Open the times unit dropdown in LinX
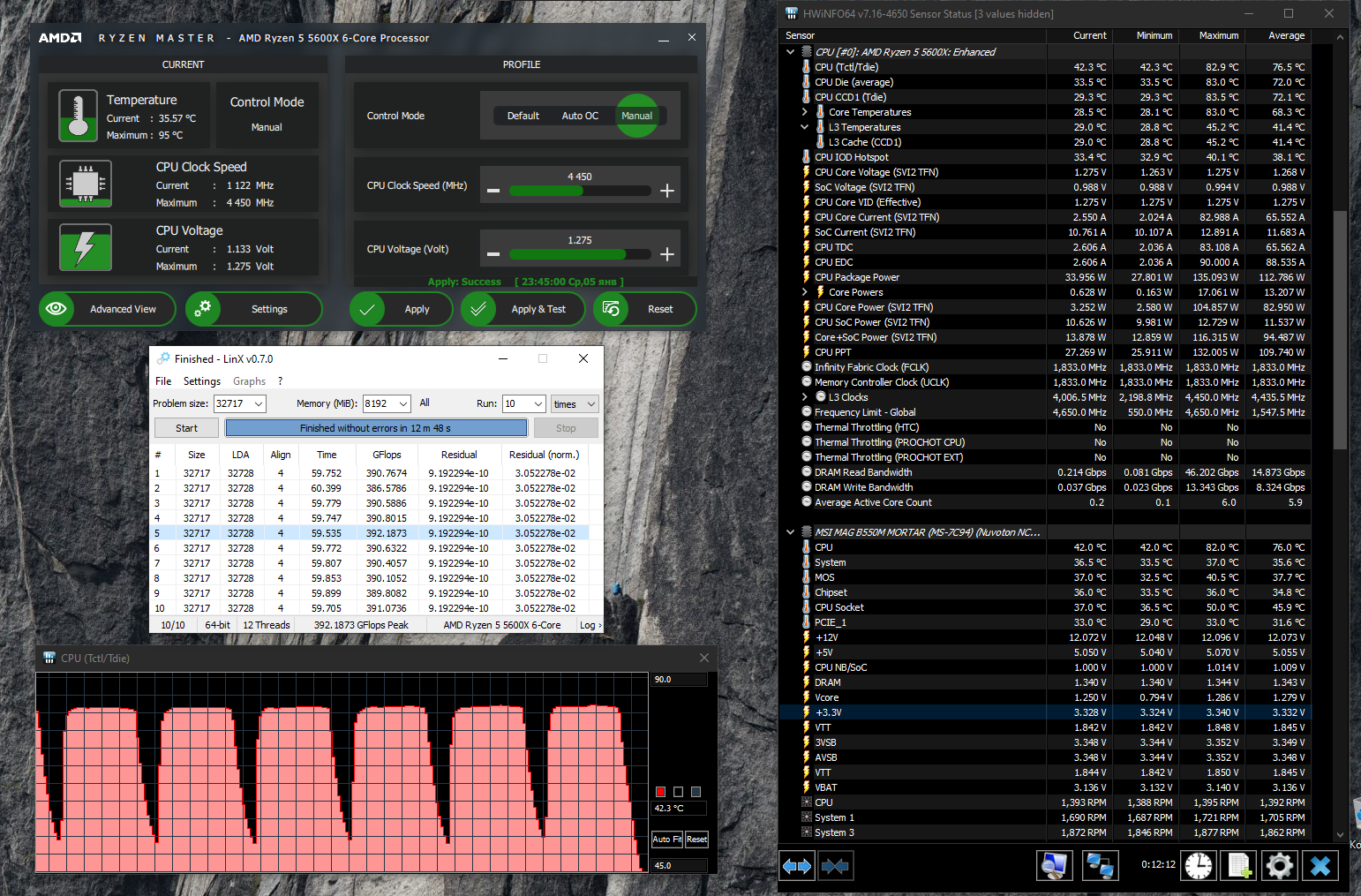The image size is (1361, 896). [575, 403]
